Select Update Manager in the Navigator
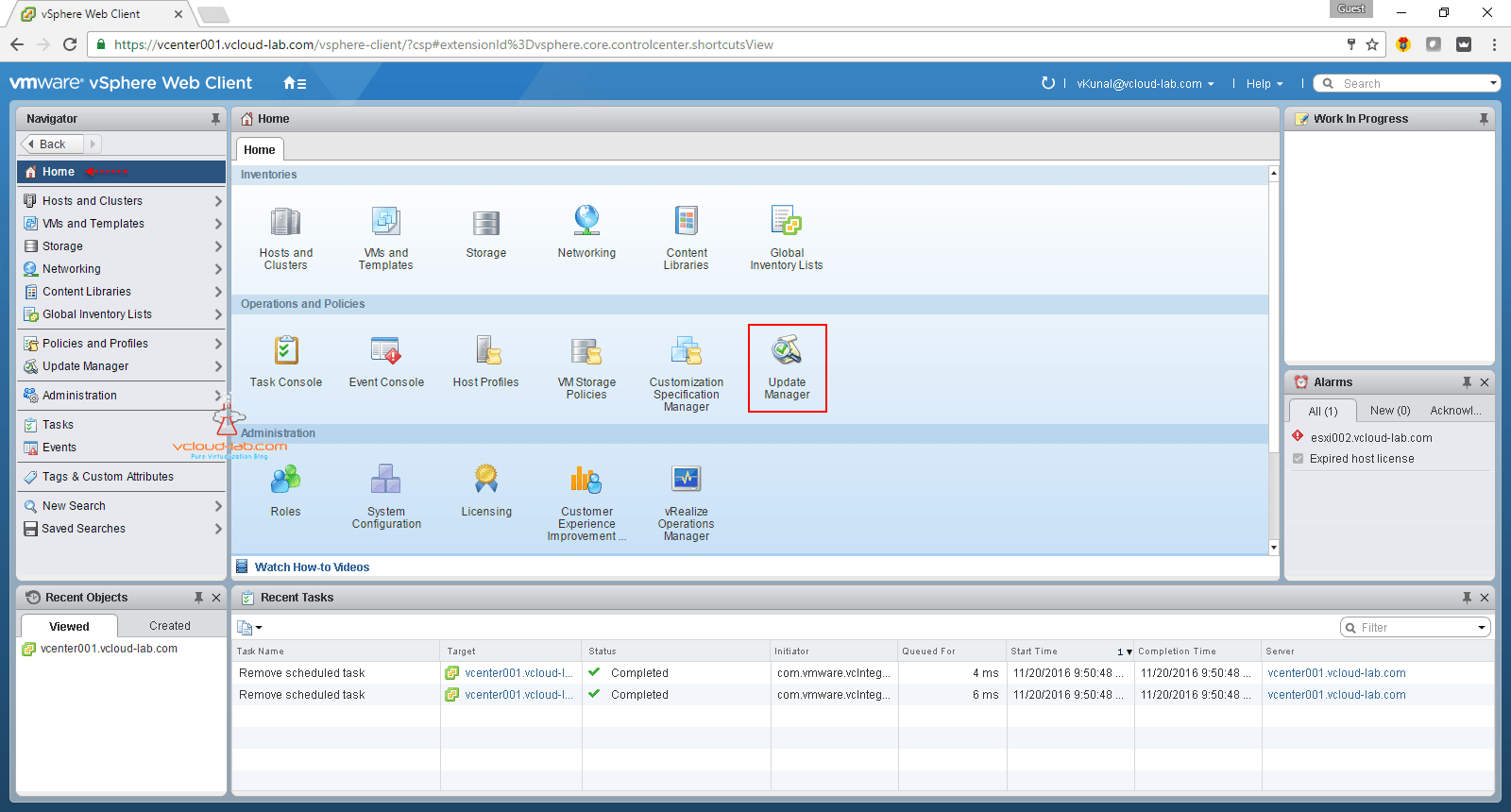 pyautogui.click(x=121, y=366)
